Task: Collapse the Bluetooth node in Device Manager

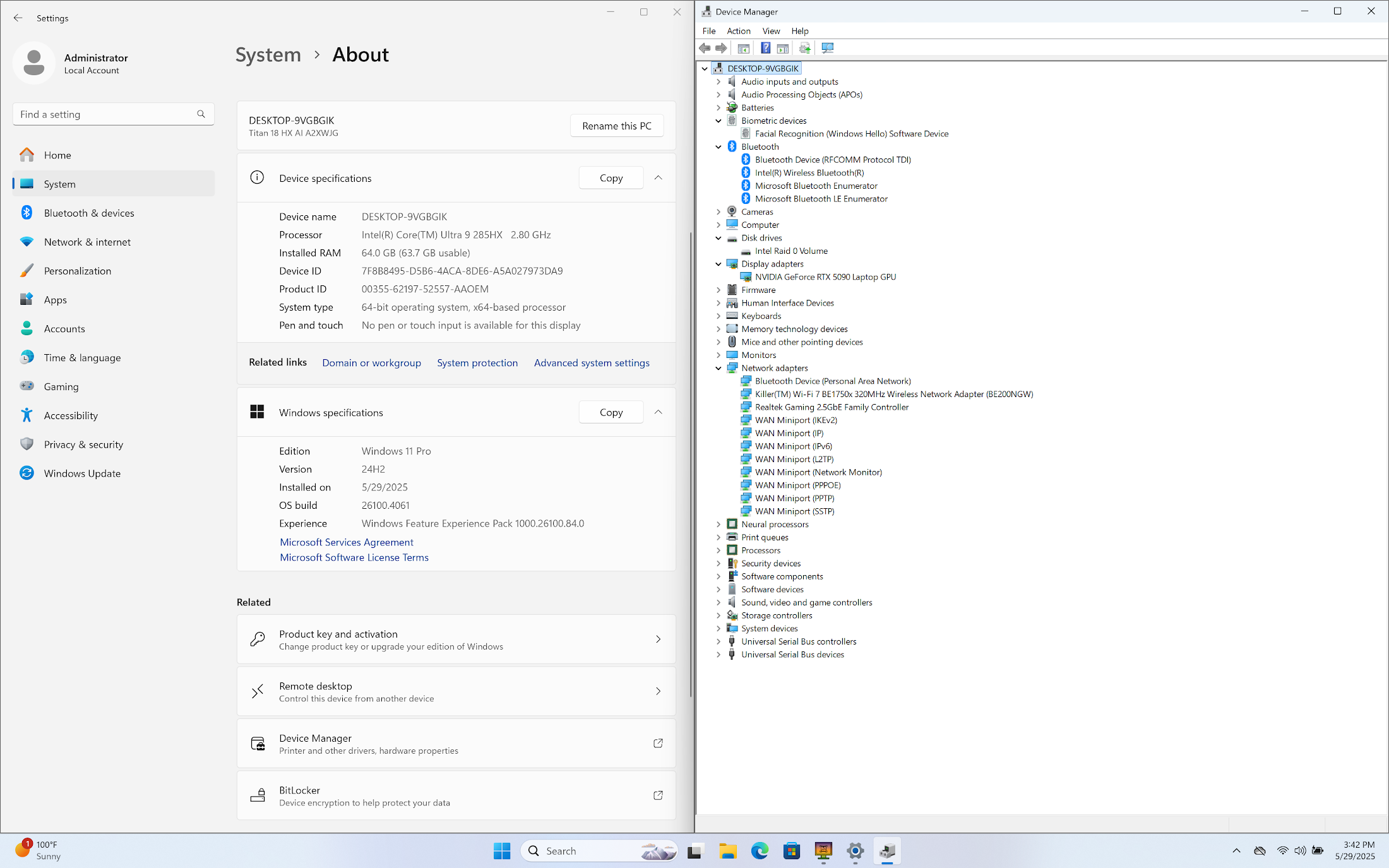Action: click(x=718, y=146)
